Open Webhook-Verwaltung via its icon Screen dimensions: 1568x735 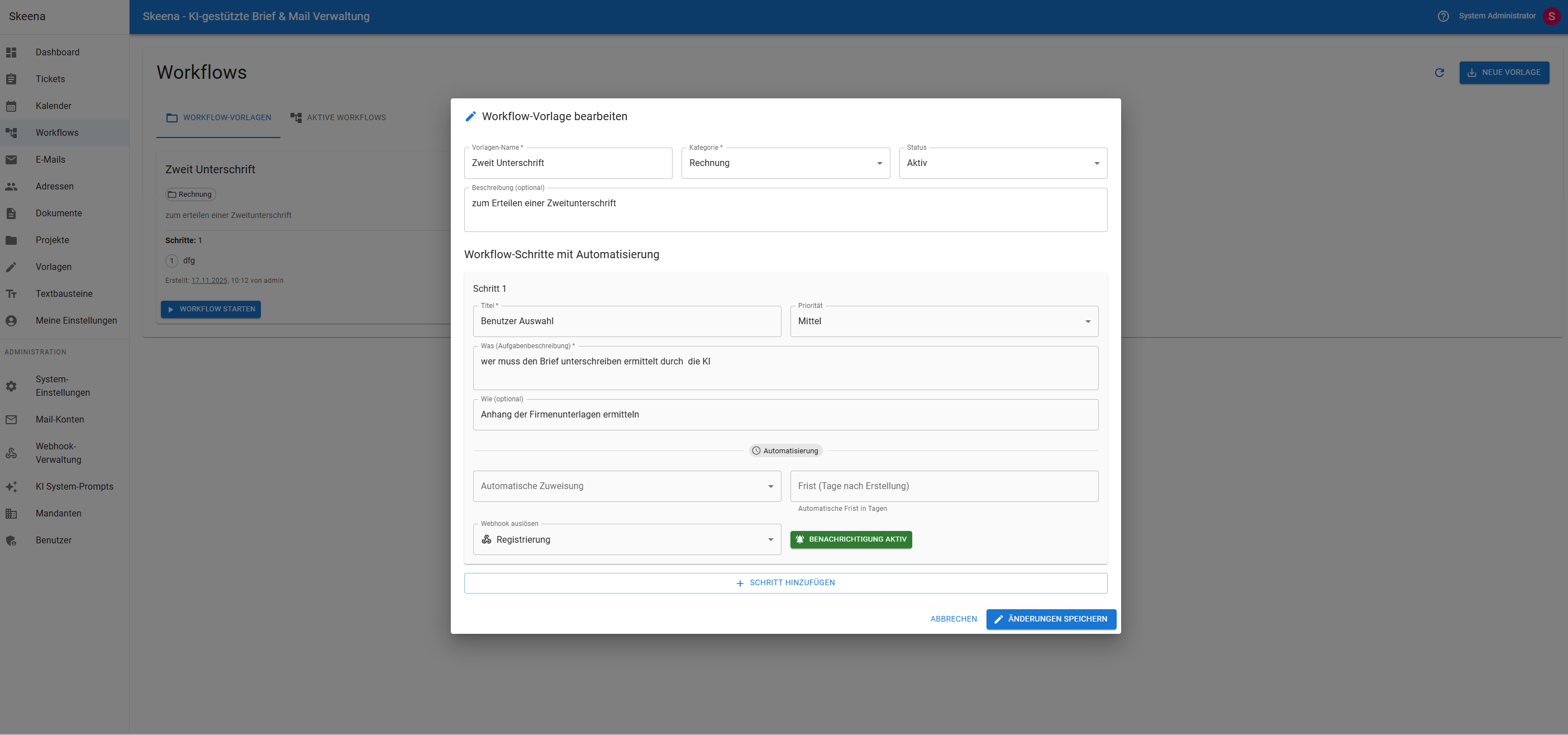(x=11, y=453)
